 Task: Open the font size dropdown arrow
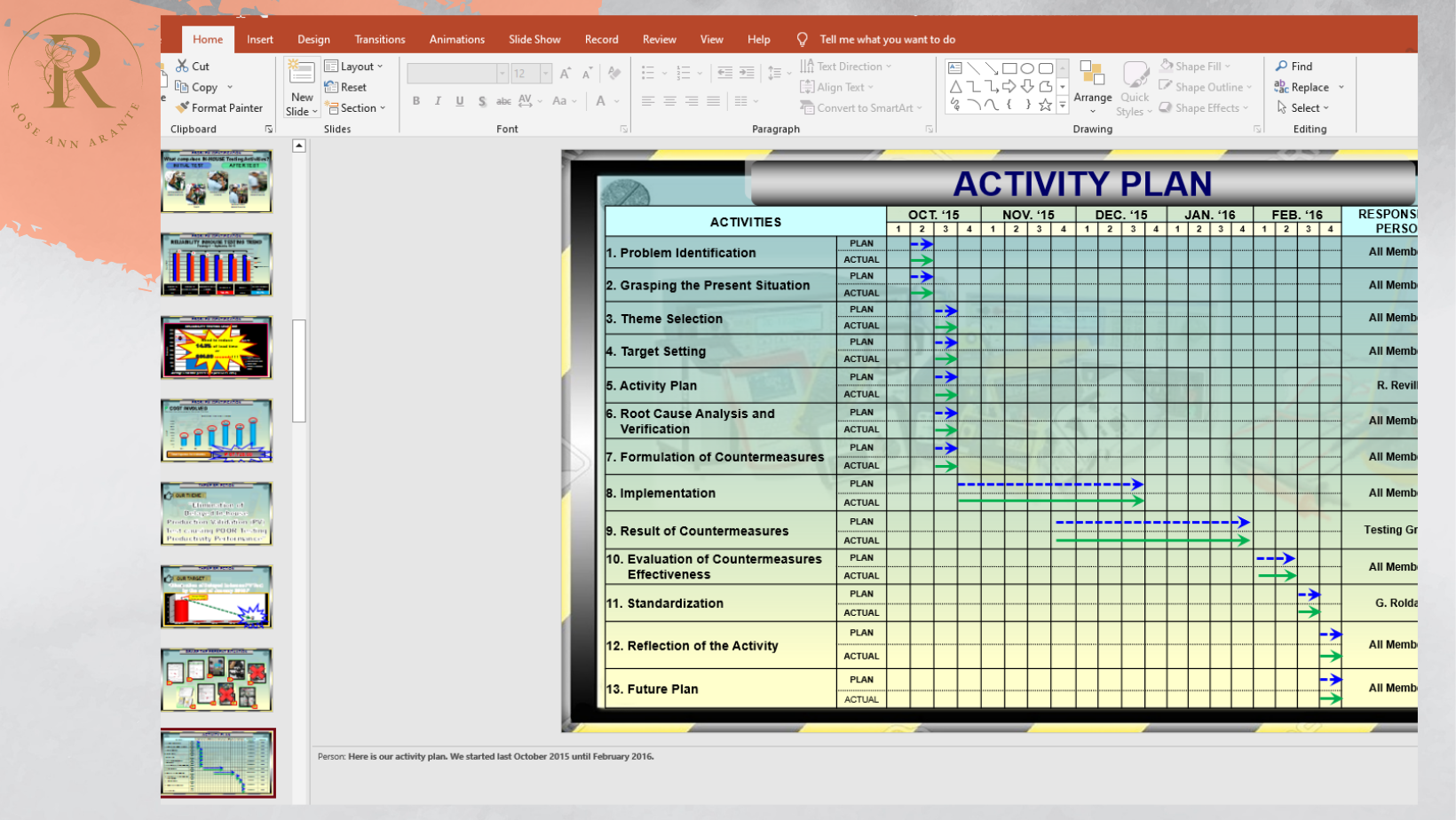pyautogui.click(x=546, y=74)
